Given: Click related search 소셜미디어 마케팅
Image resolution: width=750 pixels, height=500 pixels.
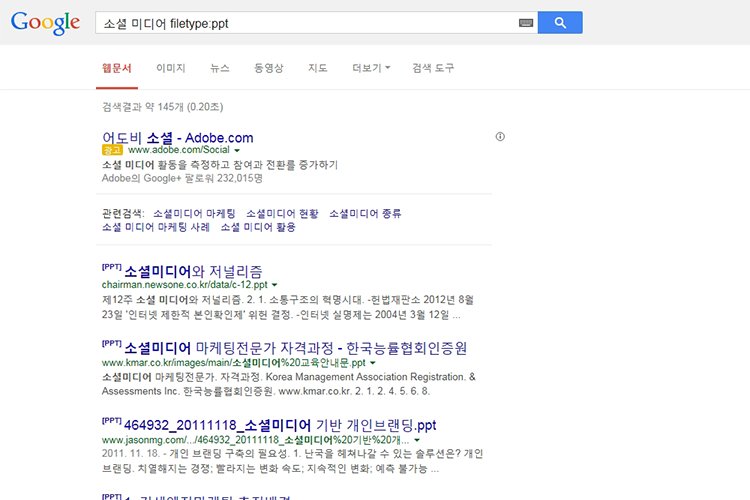Looking at the screenshot, I should [194, 213].
